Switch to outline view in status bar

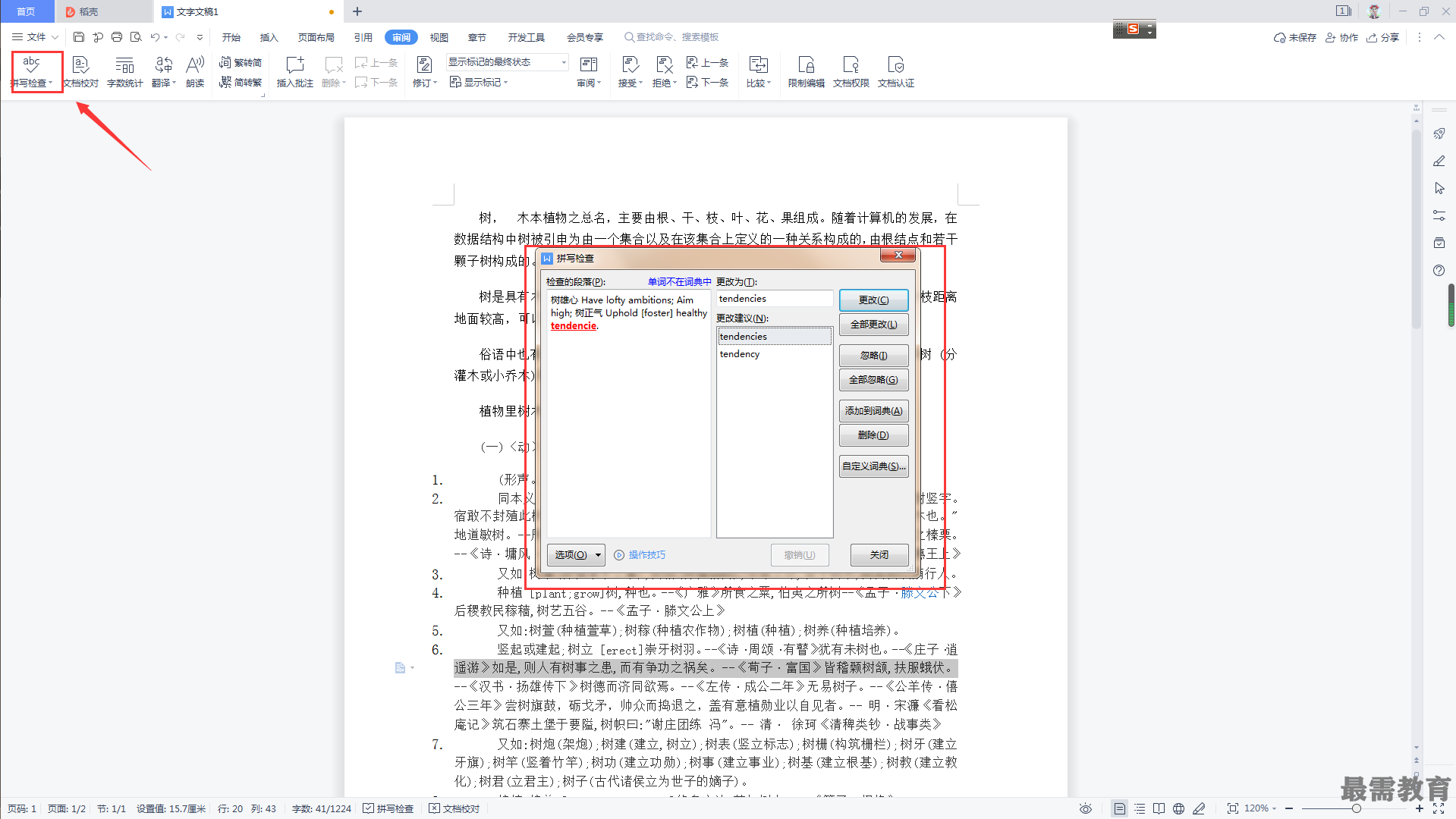[1140, 808]
